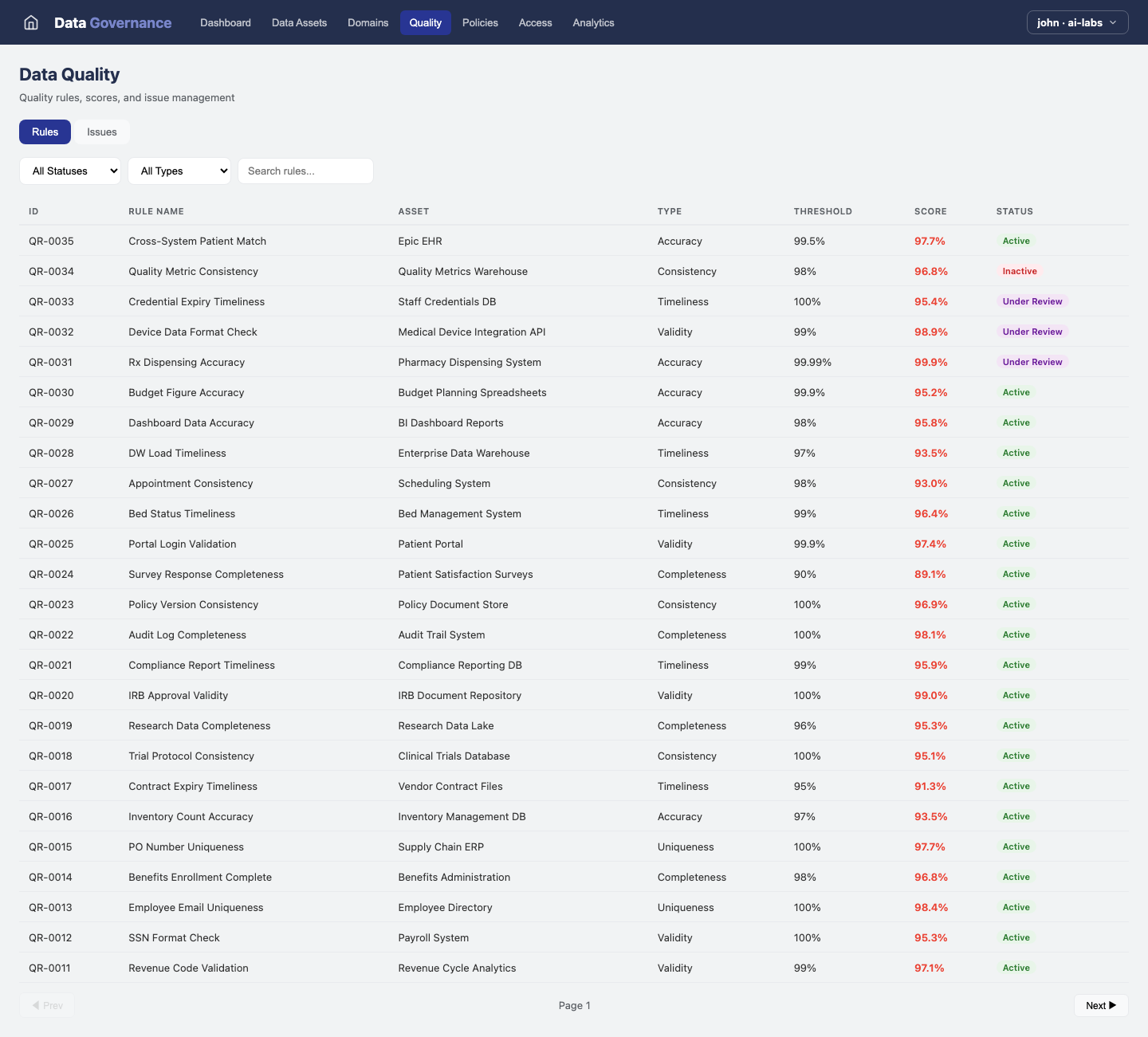Click the Domains navigation item
The image size is (1148, 1037).
(368, 22)
